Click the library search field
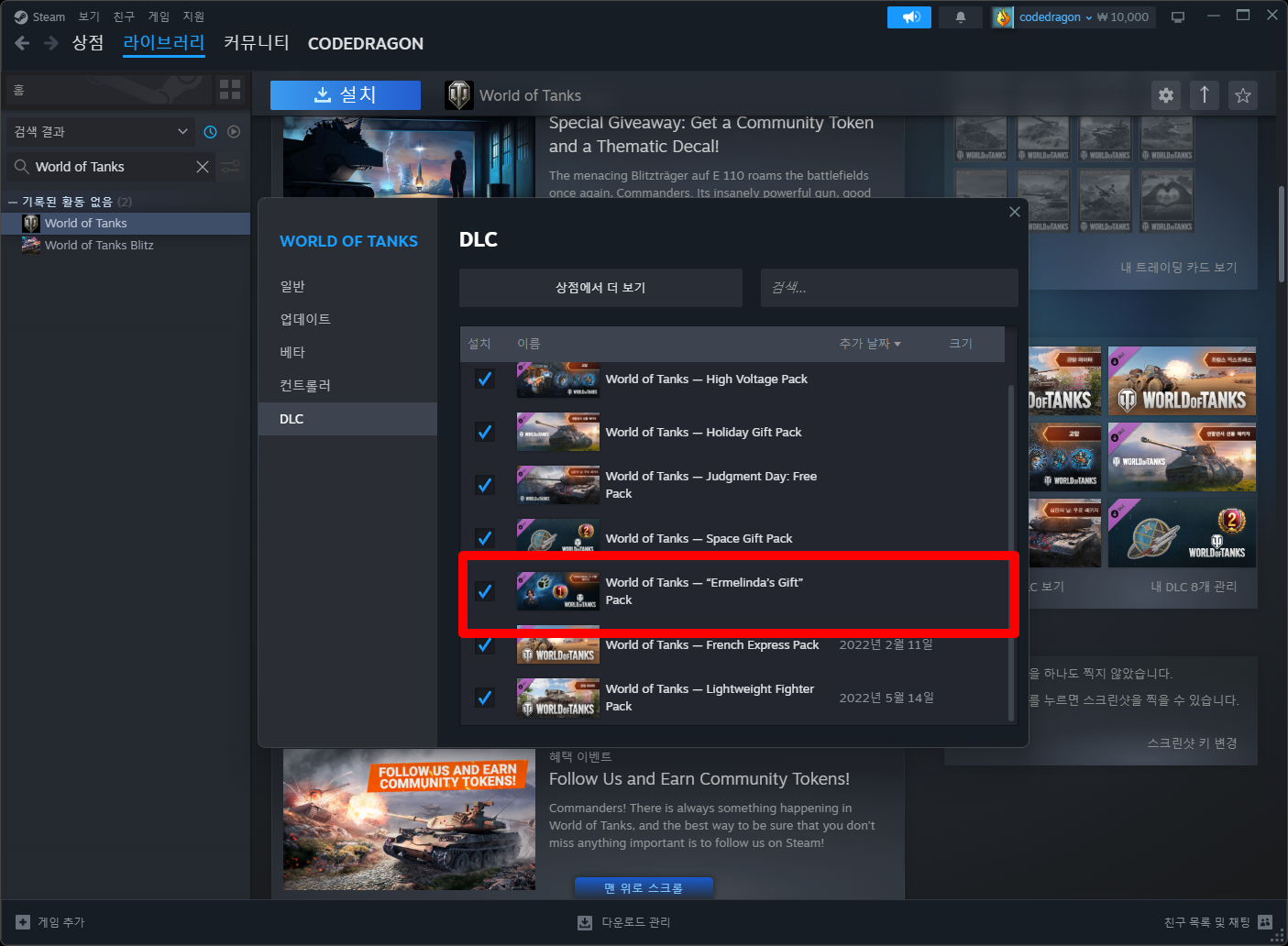Screen dimensions: 1288x946 110,167
